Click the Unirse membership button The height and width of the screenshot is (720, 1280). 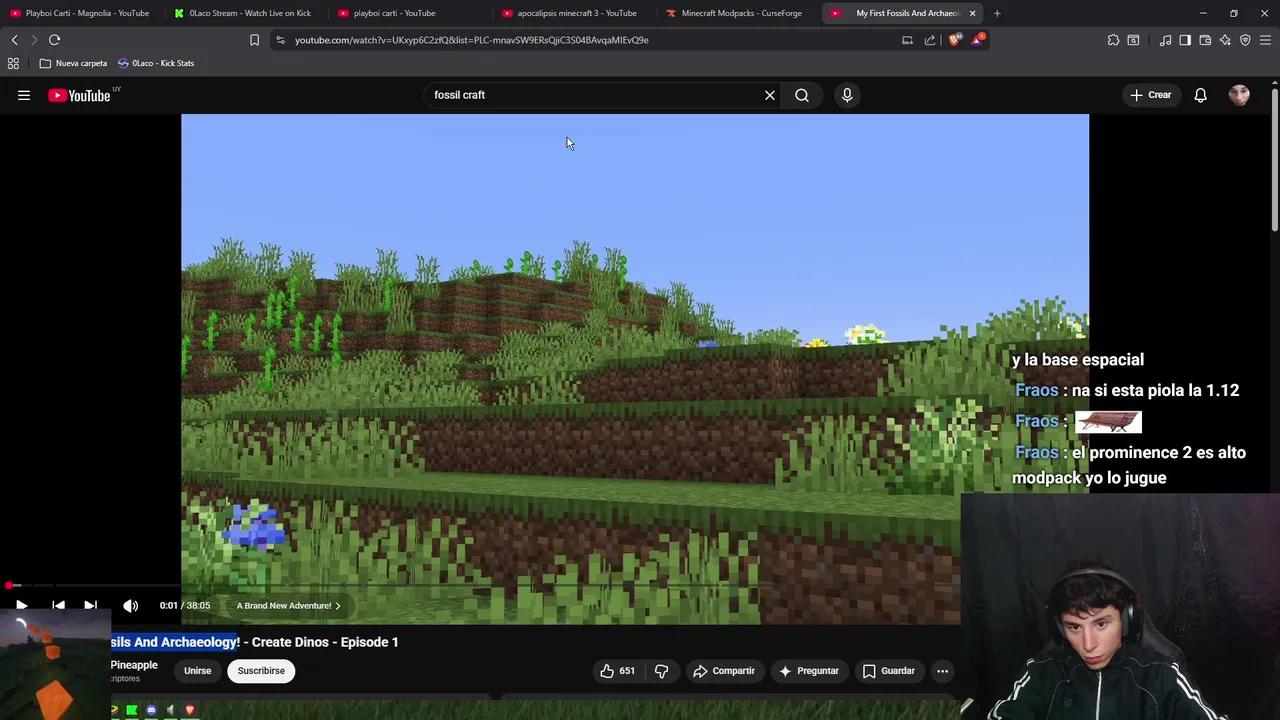click(x=197, y=671)
